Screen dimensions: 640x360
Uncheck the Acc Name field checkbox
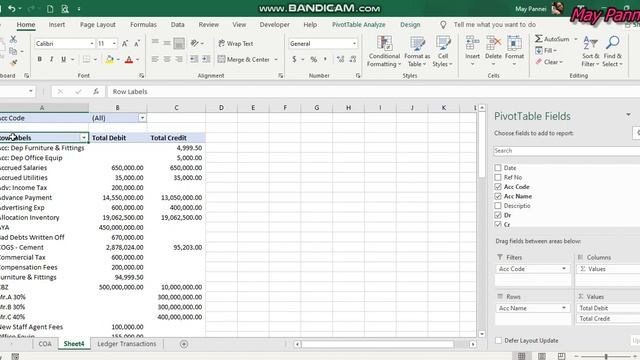[x=498, y=196]
